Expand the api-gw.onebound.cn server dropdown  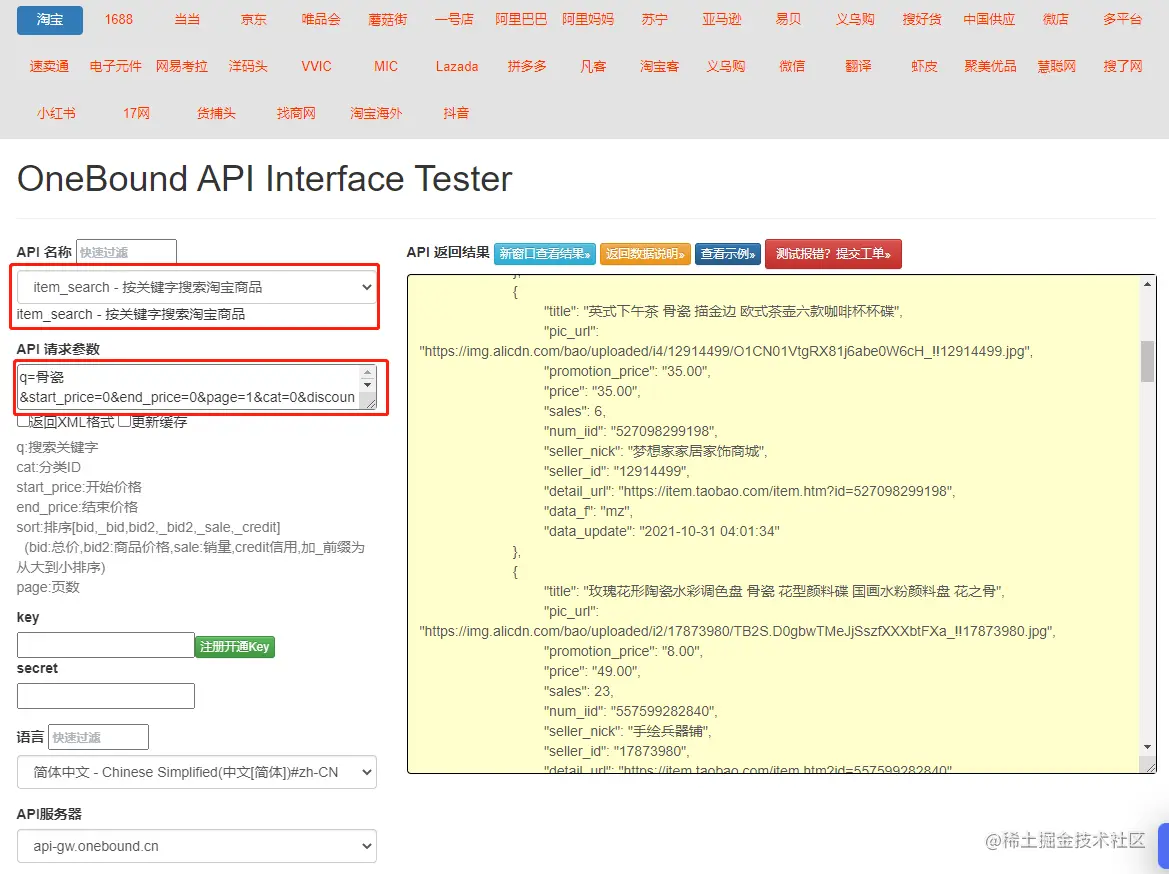tap(197, 846)
